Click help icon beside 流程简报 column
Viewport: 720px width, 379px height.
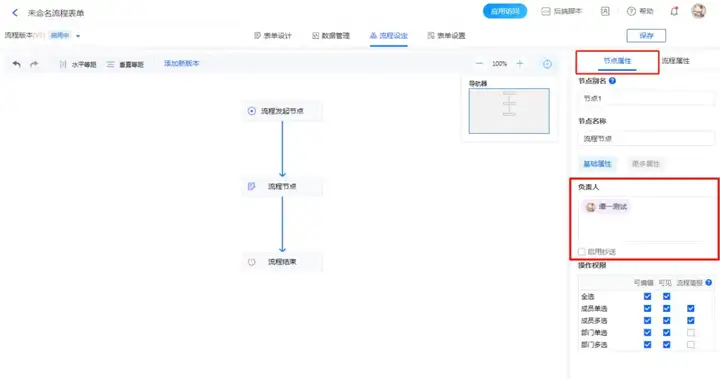[x=709, y=283]
